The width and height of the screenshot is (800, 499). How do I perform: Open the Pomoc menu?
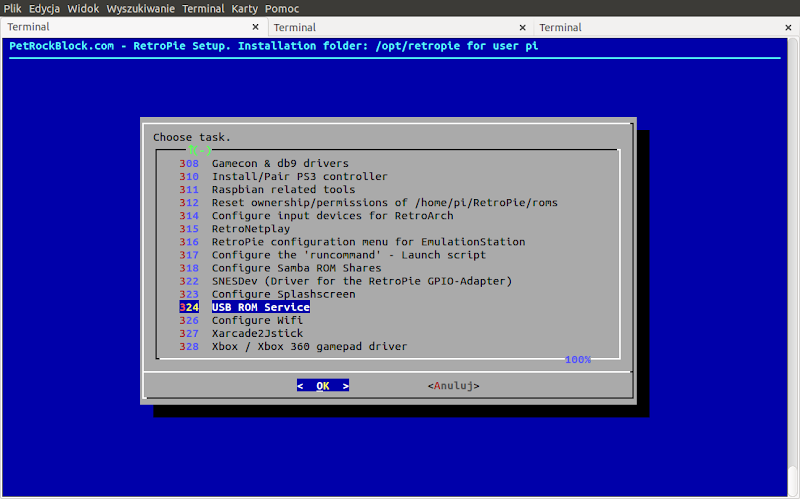tap(282, 9)
